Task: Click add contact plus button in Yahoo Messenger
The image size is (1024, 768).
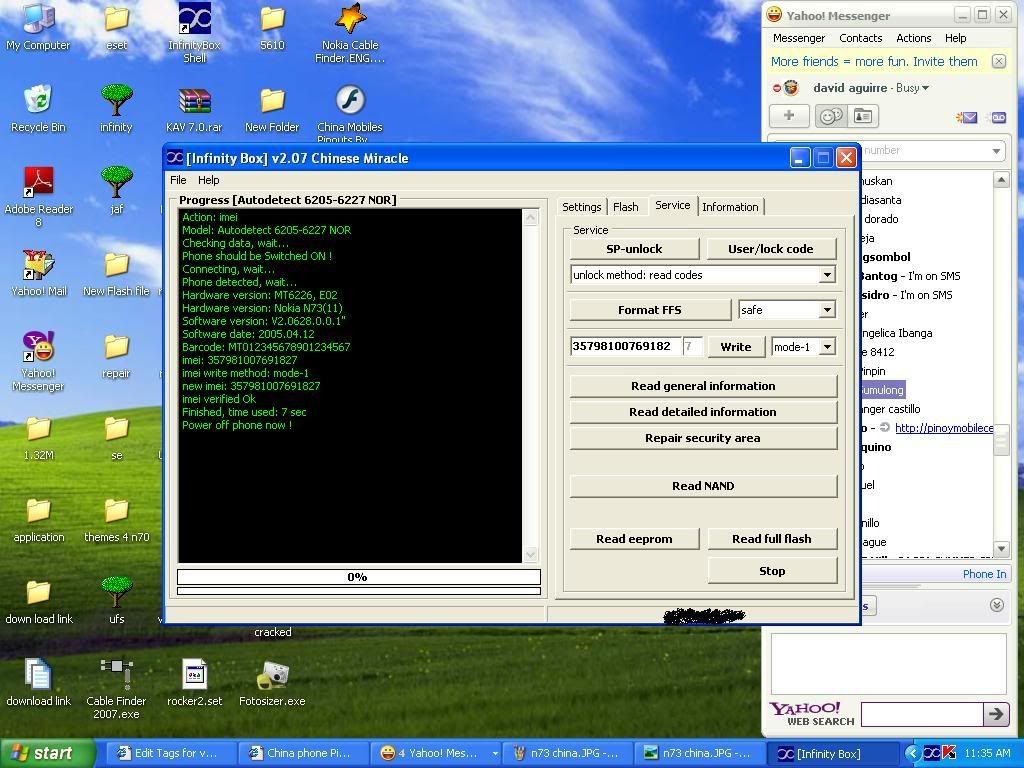Action: [x=789, y=116]
